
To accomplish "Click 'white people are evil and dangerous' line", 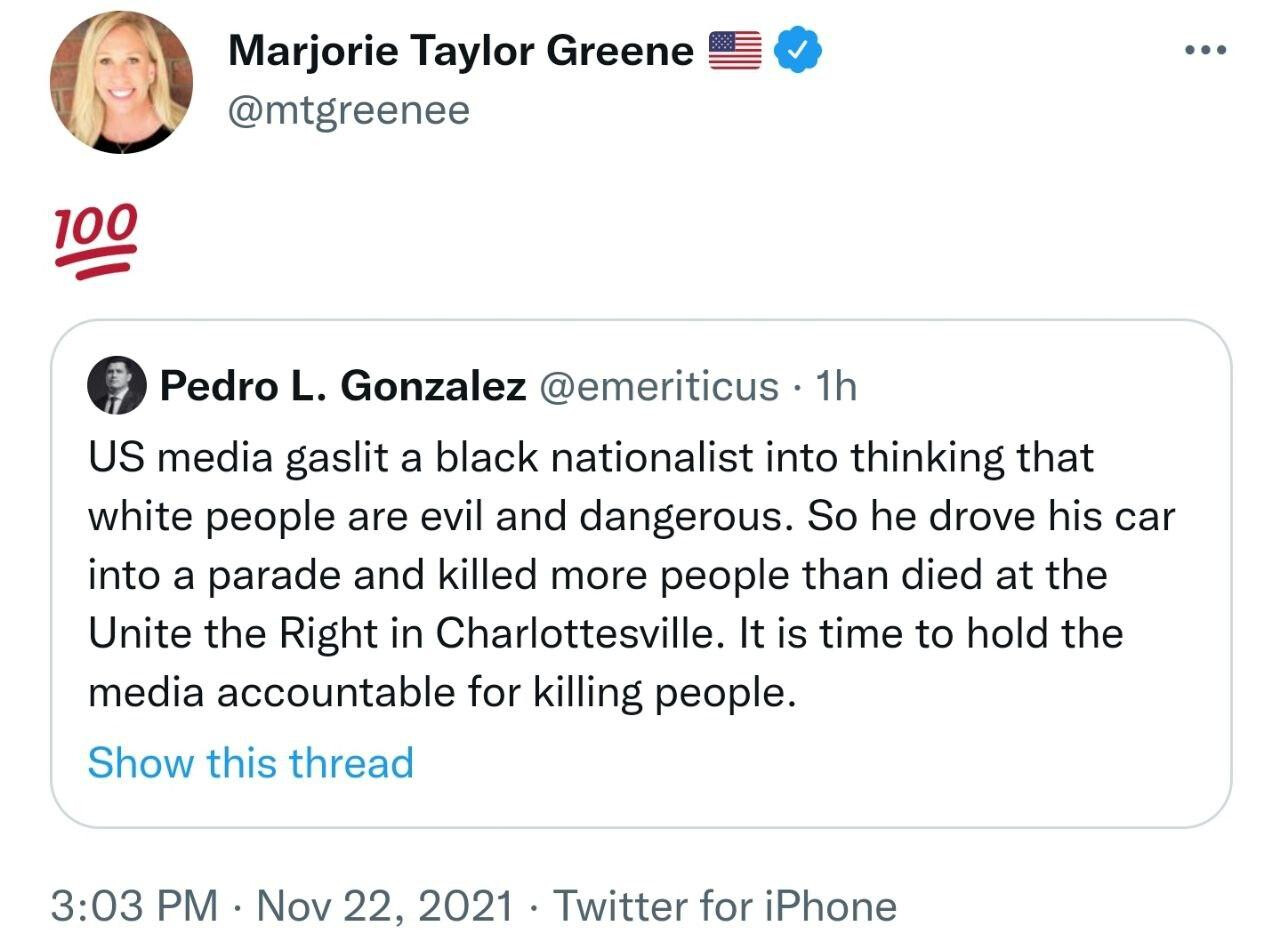I will pos(440,516).
